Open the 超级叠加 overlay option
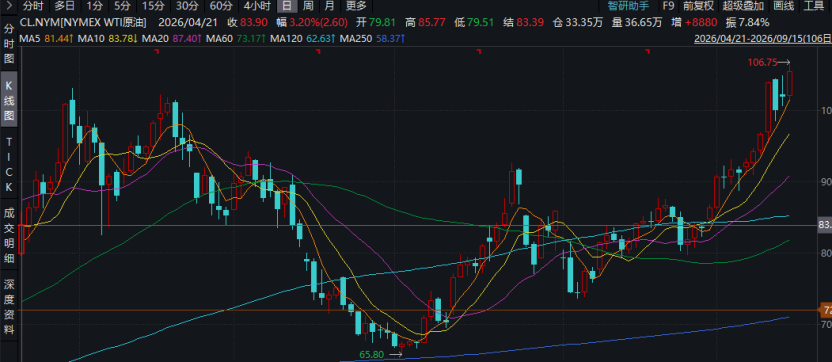The width and height of the screenshot is (832, 362). (x=743, y=6)
